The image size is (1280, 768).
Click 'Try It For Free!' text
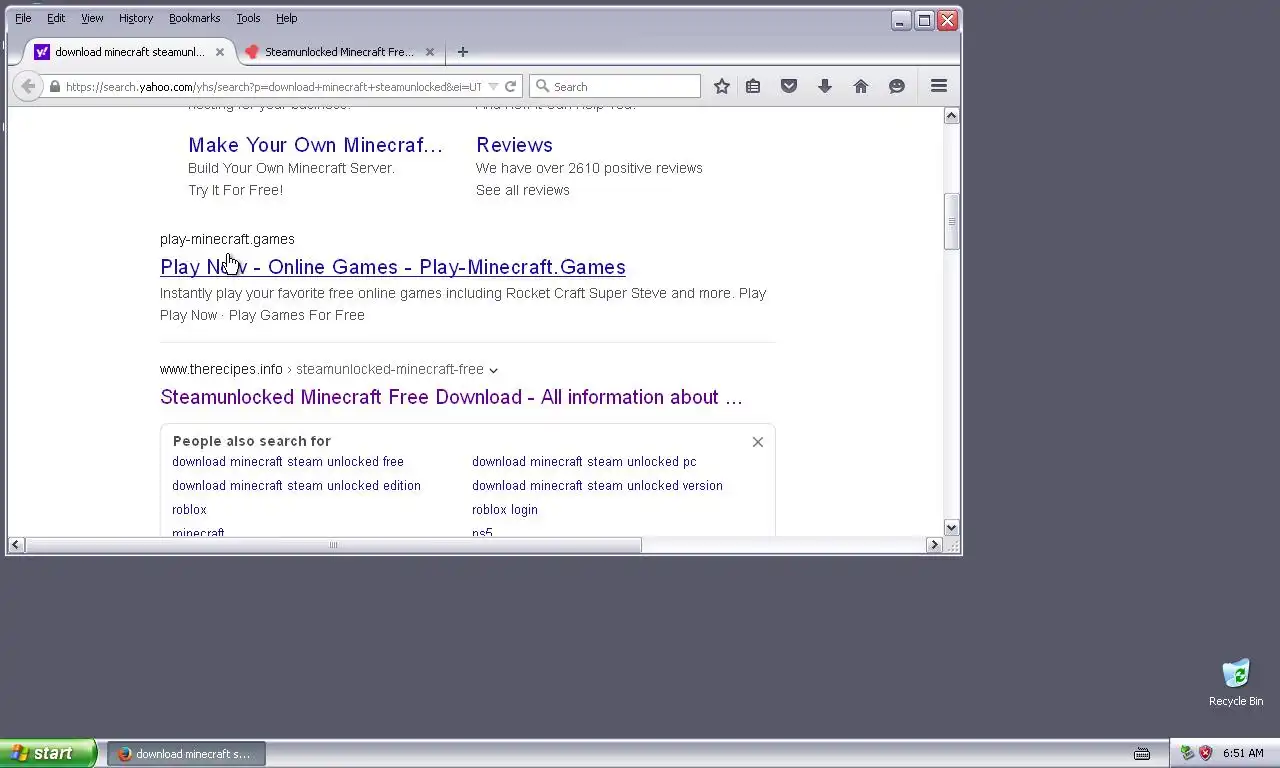pos(236,190)
